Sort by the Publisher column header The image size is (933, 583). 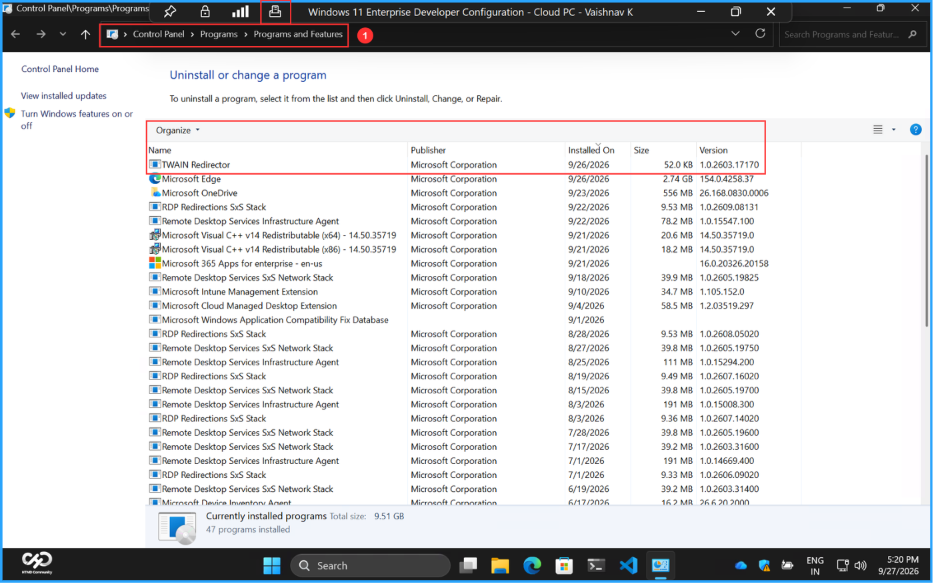tap(487, 151)
